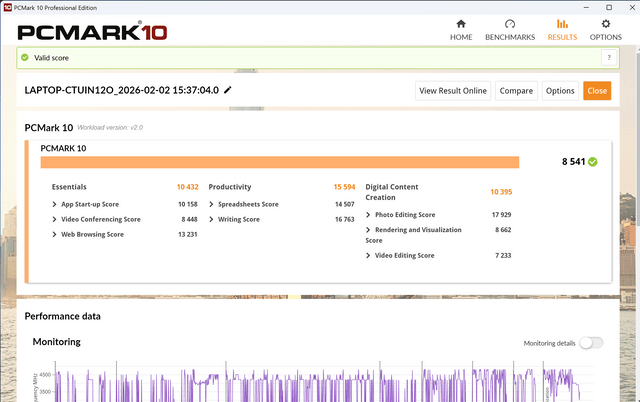This screenshot has width=640, height=402.
Task: Click the pencil icon to rename result
Action: point(228,90)
